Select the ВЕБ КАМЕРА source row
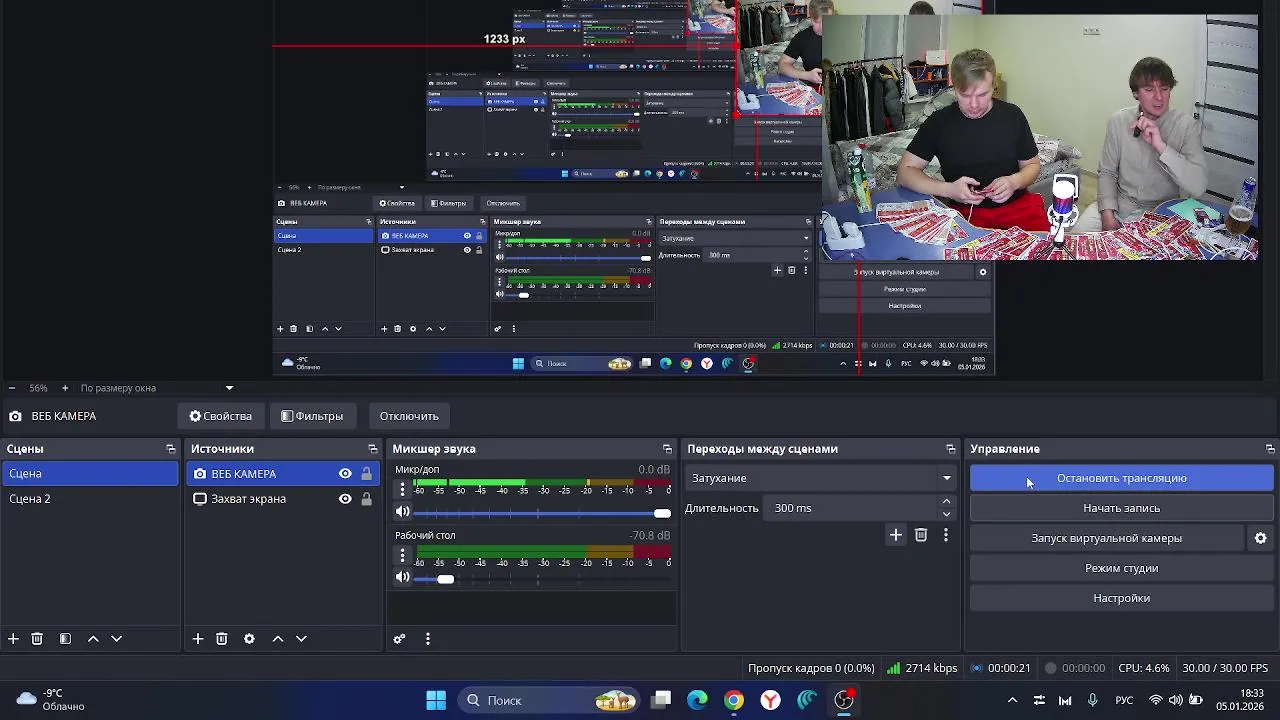 tap(283, 474)
